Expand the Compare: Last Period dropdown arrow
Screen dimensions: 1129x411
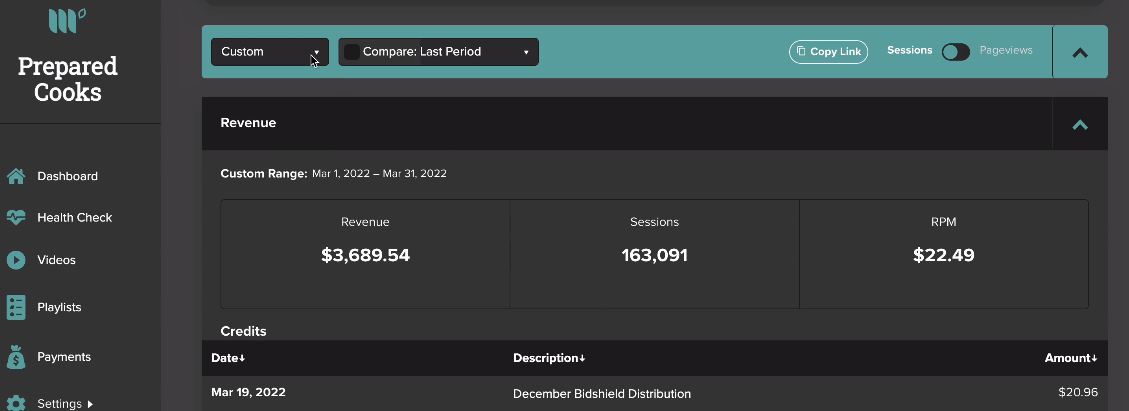tap(526, 53)
